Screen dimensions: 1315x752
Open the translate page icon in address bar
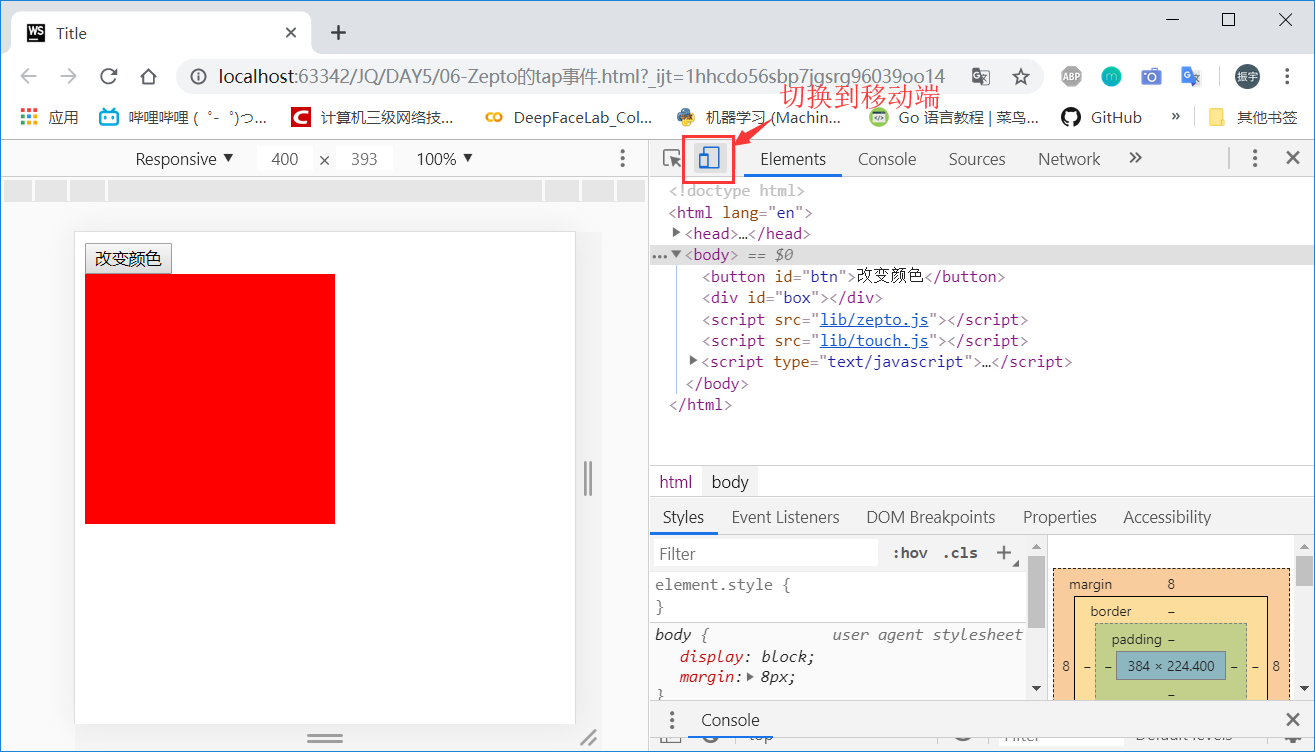pos(980,76)
